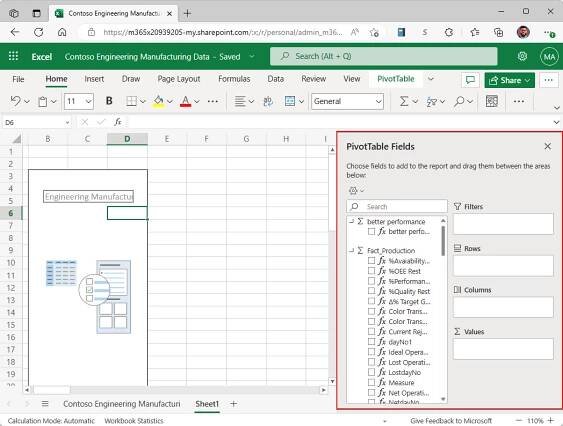The height and width of the screenshot is (426, 563).
Task: Click Give Feedback to Microsoft
Action: click(451, 421)
